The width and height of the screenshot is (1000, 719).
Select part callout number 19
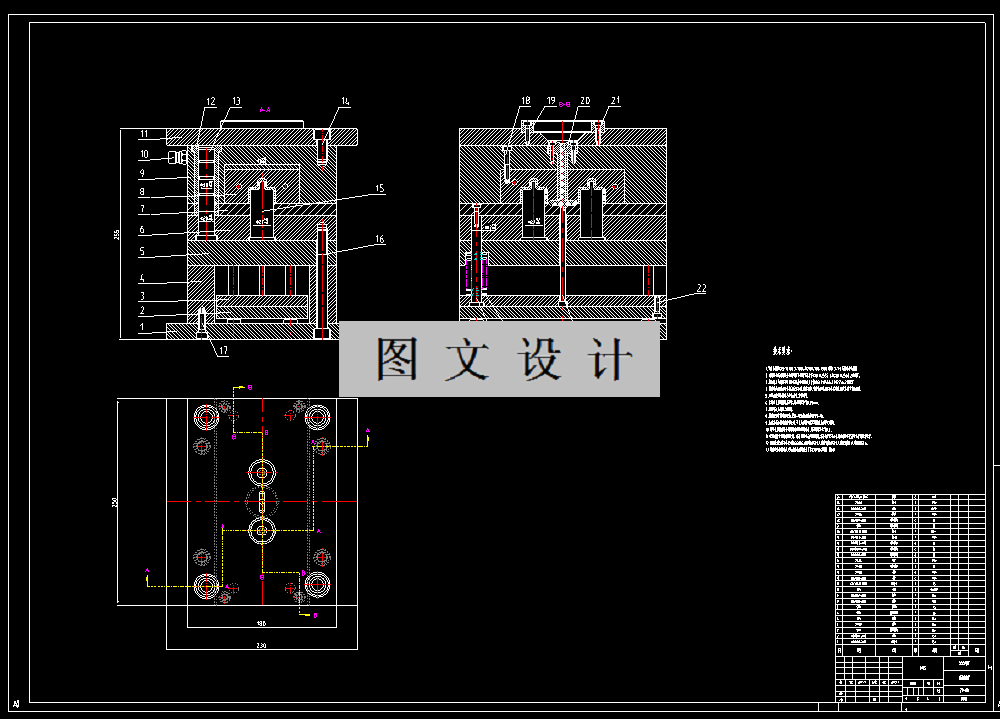[x=551, y=101]
